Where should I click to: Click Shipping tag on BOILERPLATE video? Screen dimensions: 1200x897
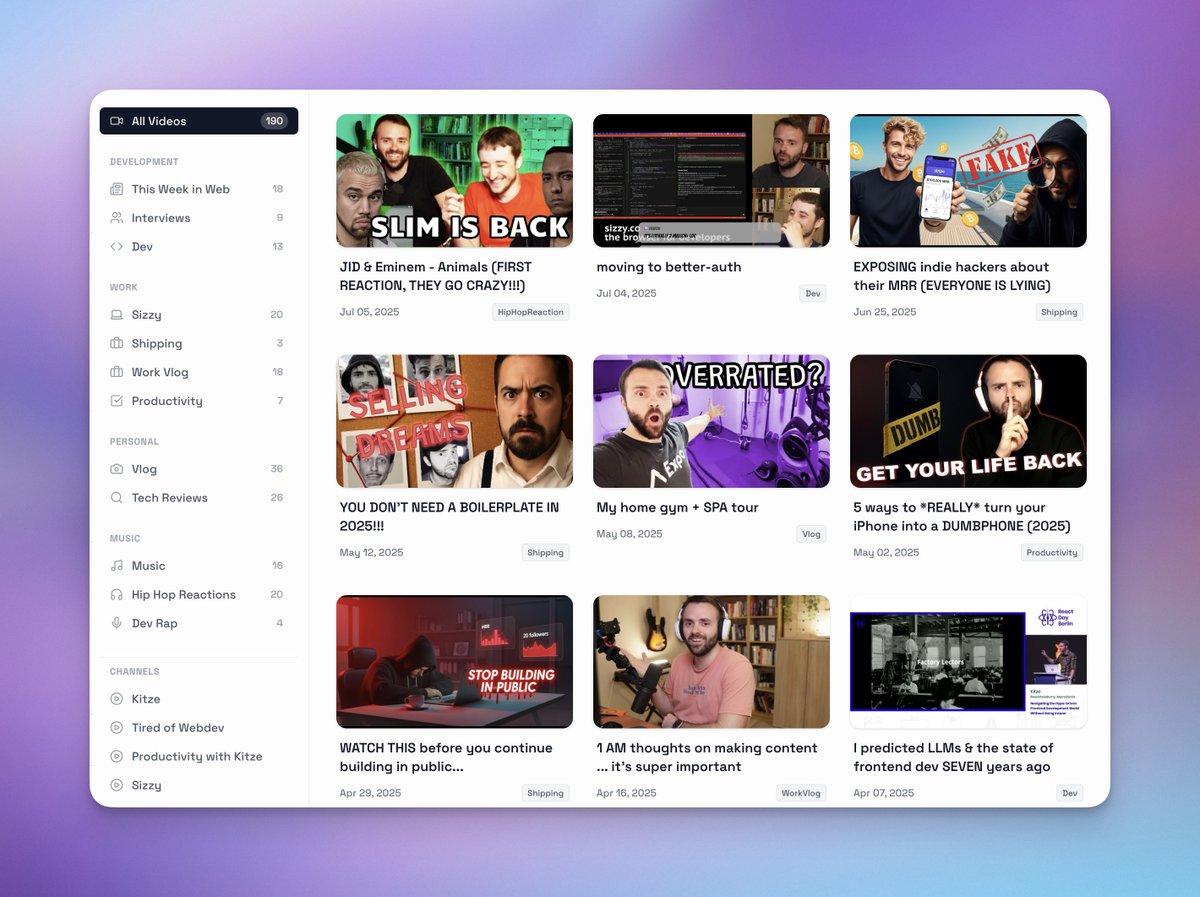pos(546,552)
